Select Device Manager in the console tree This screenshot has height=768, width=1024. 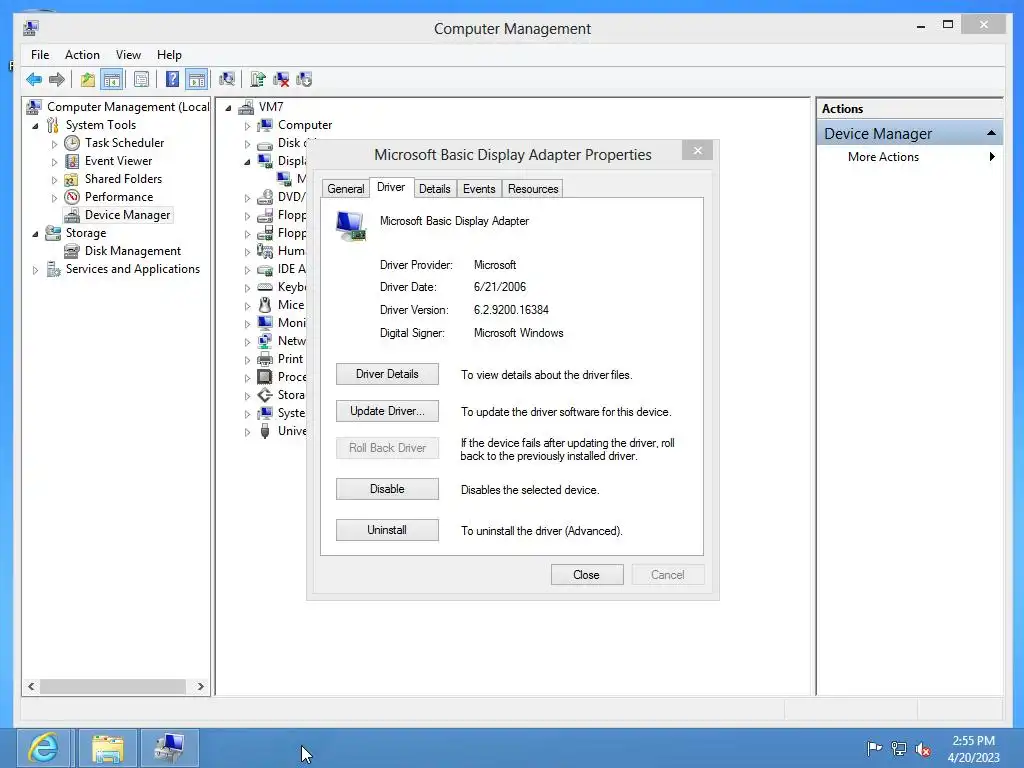pos(127,215)
